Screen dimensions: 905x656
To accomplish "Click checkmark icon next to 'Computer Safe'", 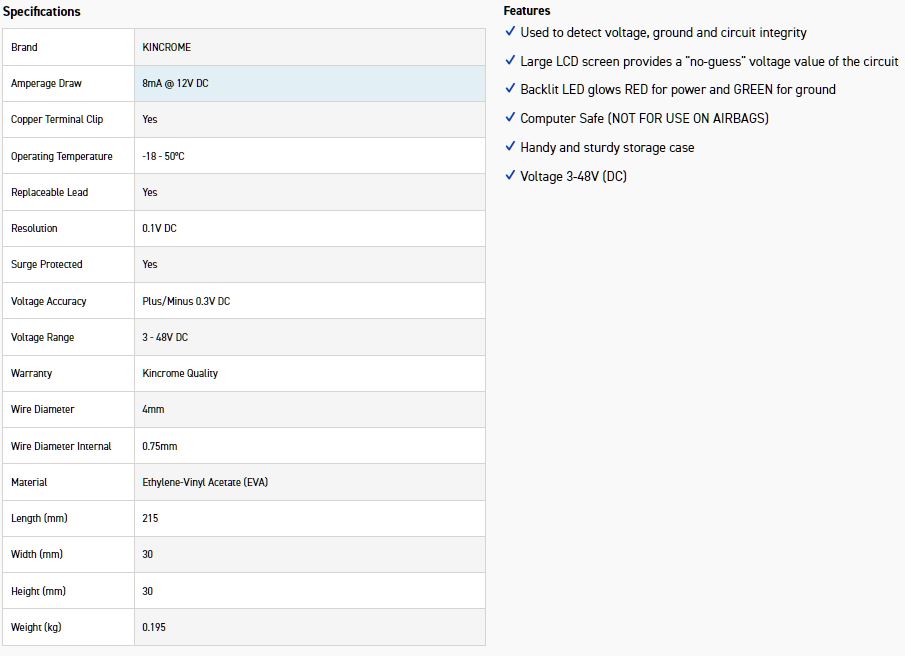I will coord(511,118).
